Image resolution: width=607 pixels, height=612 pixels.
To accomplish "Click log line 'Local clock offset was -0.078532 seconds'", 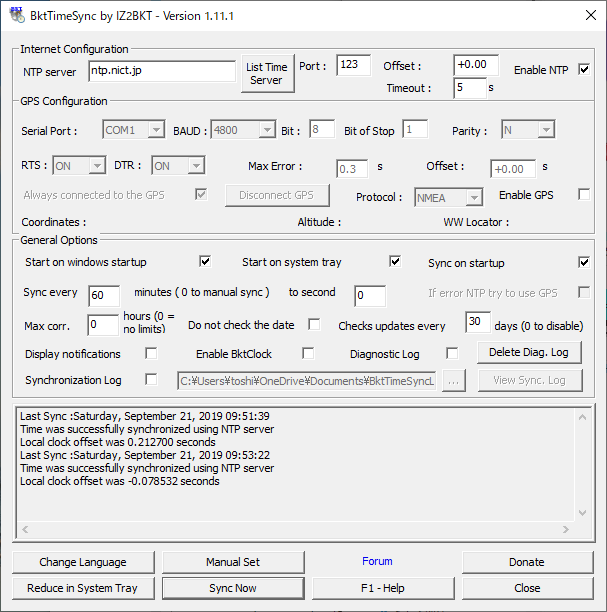I will click(x=120, y=481).
